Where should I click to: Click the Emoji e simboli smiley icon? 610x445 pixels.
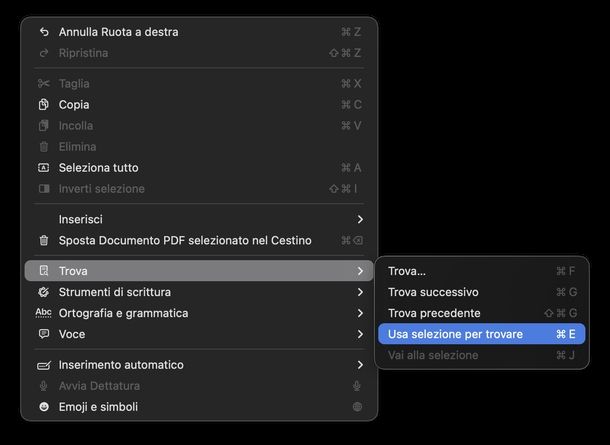pyautogui.click(x=43, y=407)
